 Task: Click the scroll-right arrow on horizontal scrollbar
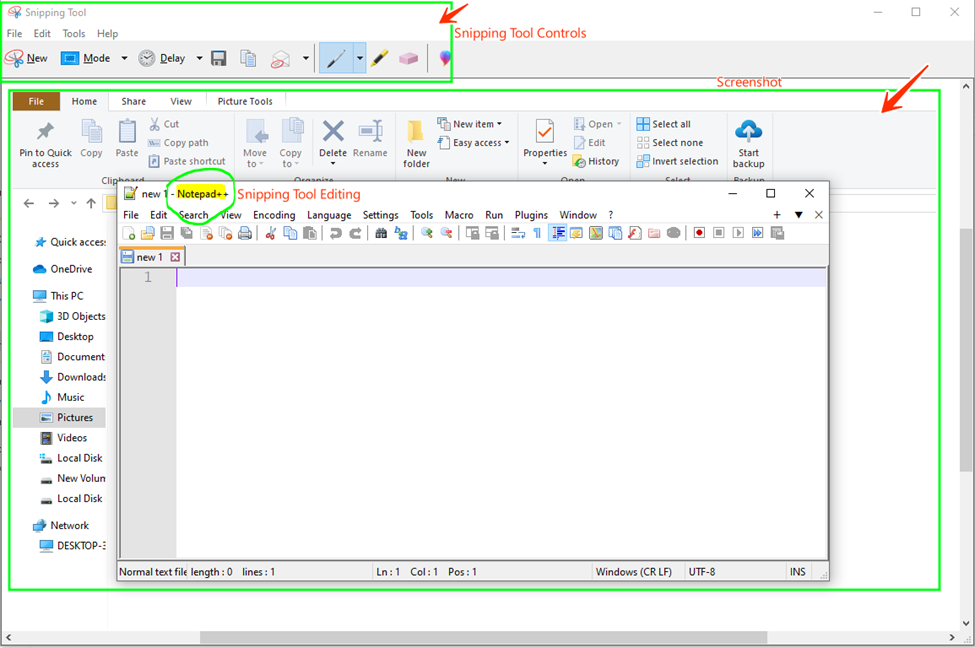pos(952,637)
